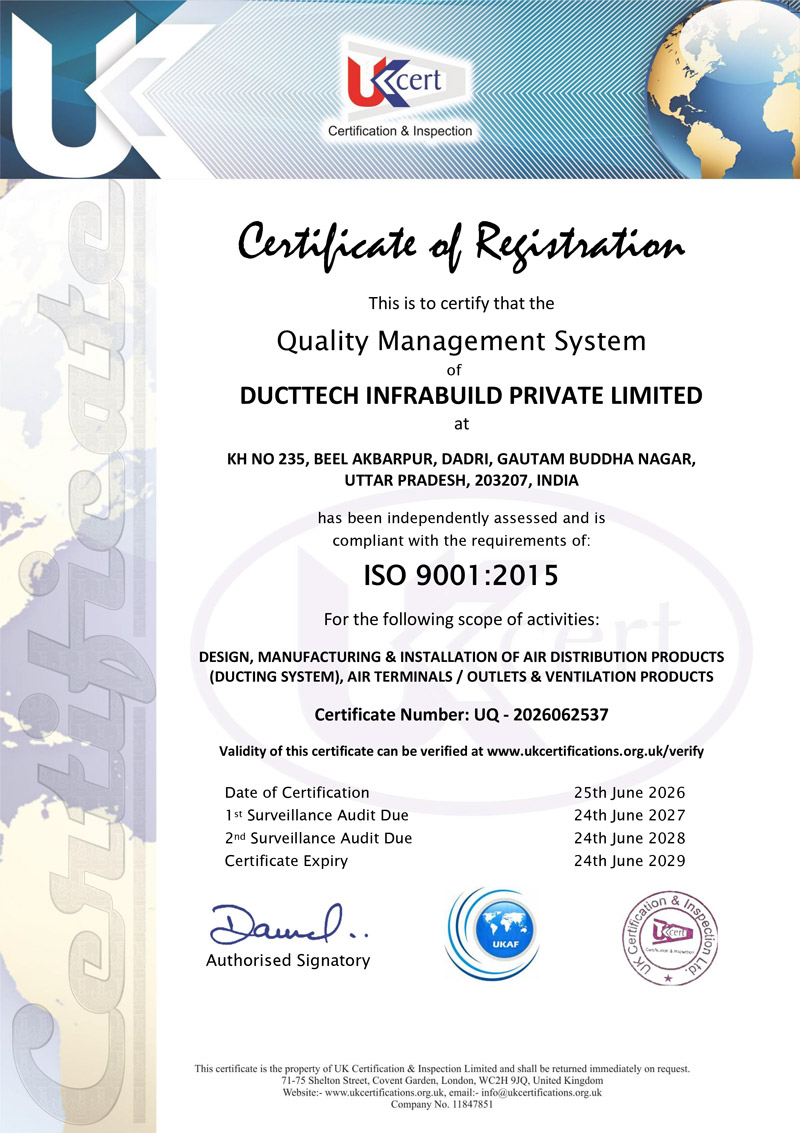Click the UK Certification & Inspection Ltd. round stamp

coord(670,937)
